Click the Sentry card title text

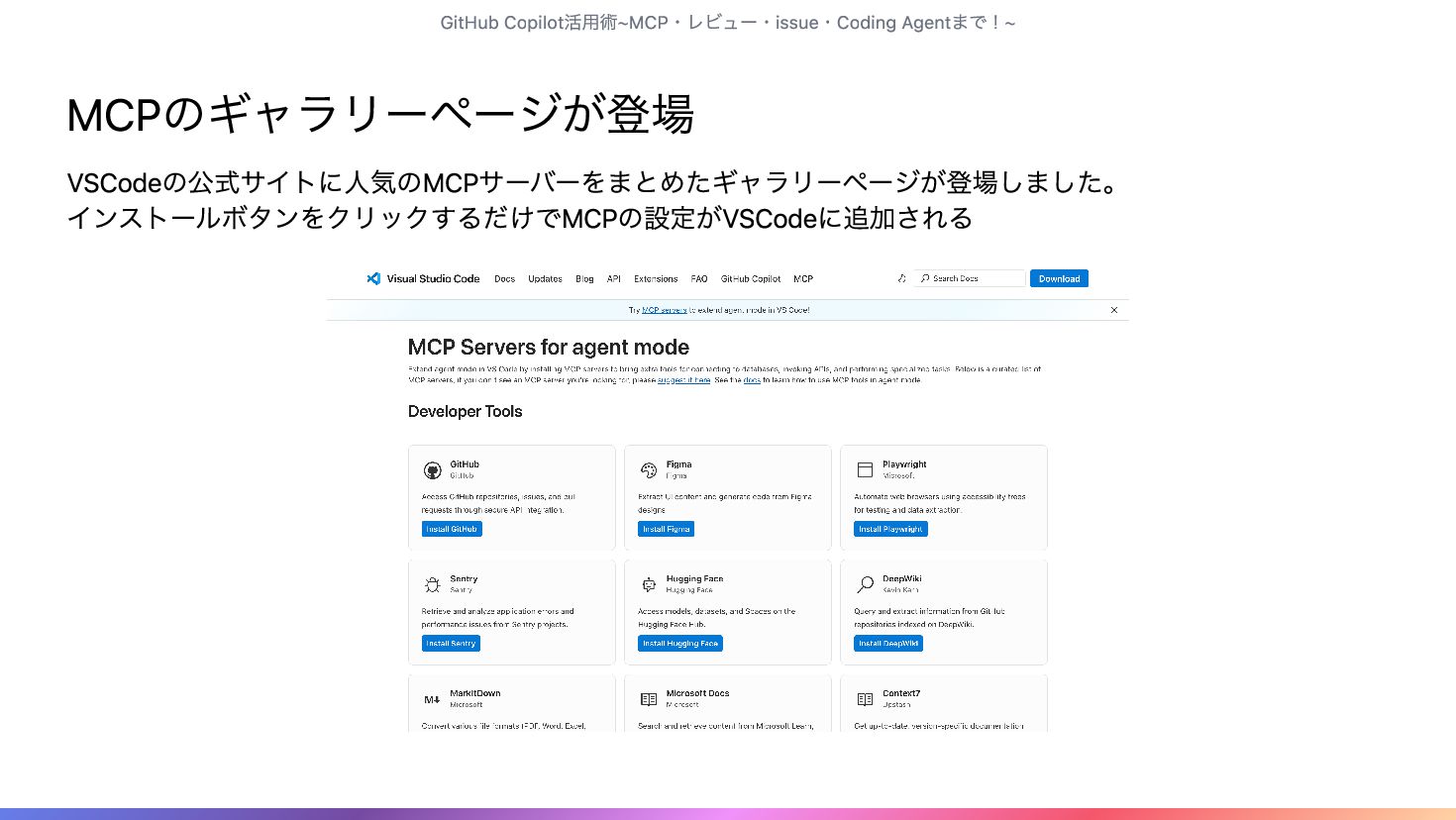[464, 578]
